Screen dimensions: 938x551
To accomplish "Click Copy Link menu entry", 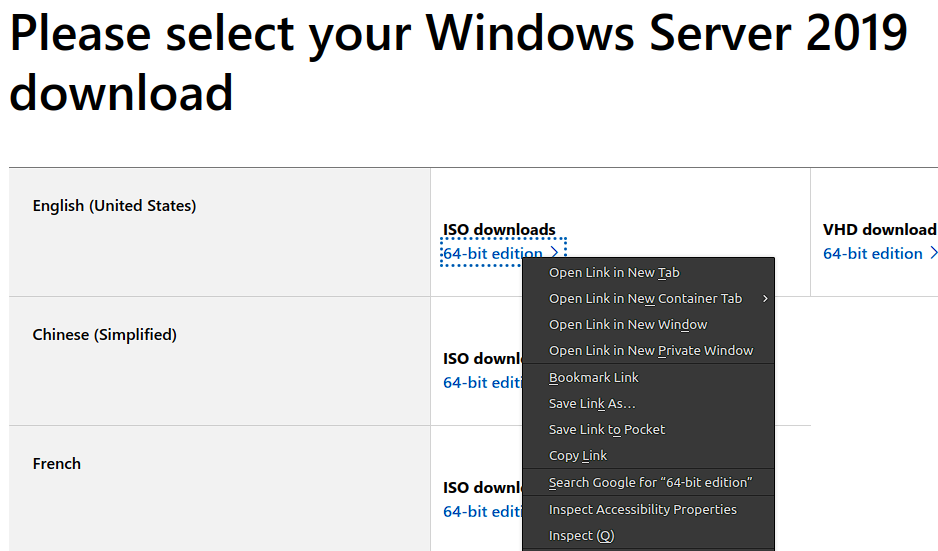I will (648, 456).
